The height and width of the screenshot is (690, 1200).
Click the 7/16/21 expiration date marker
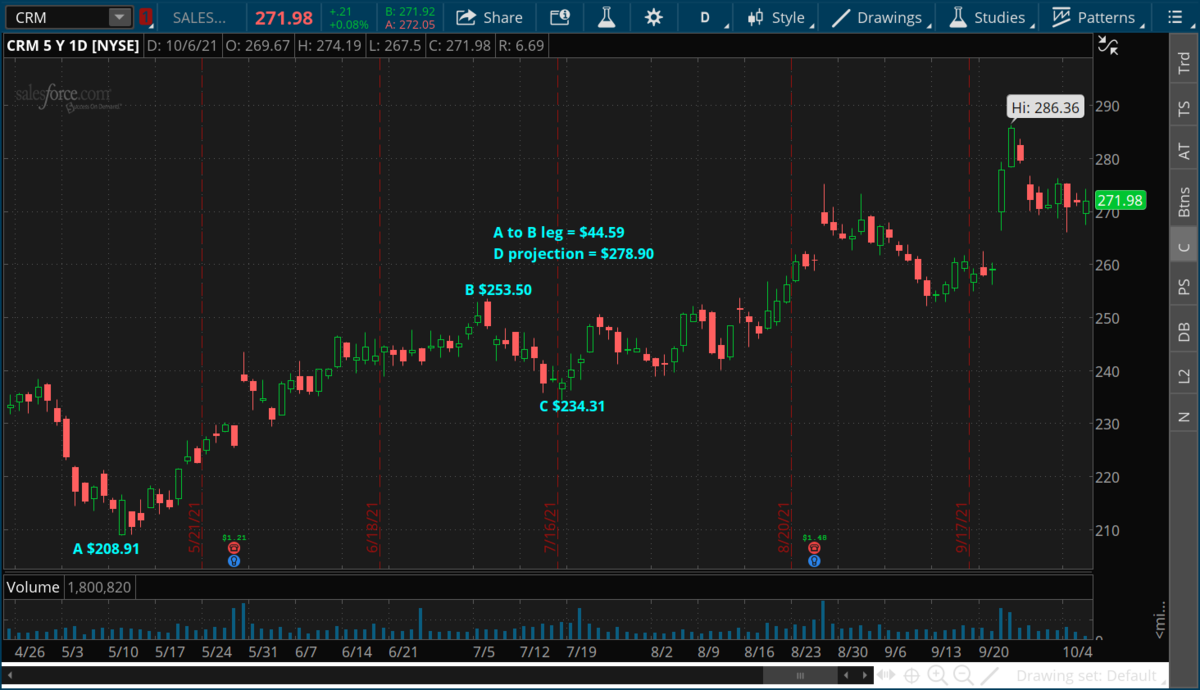pyautogui.click(x=549, y=528)
